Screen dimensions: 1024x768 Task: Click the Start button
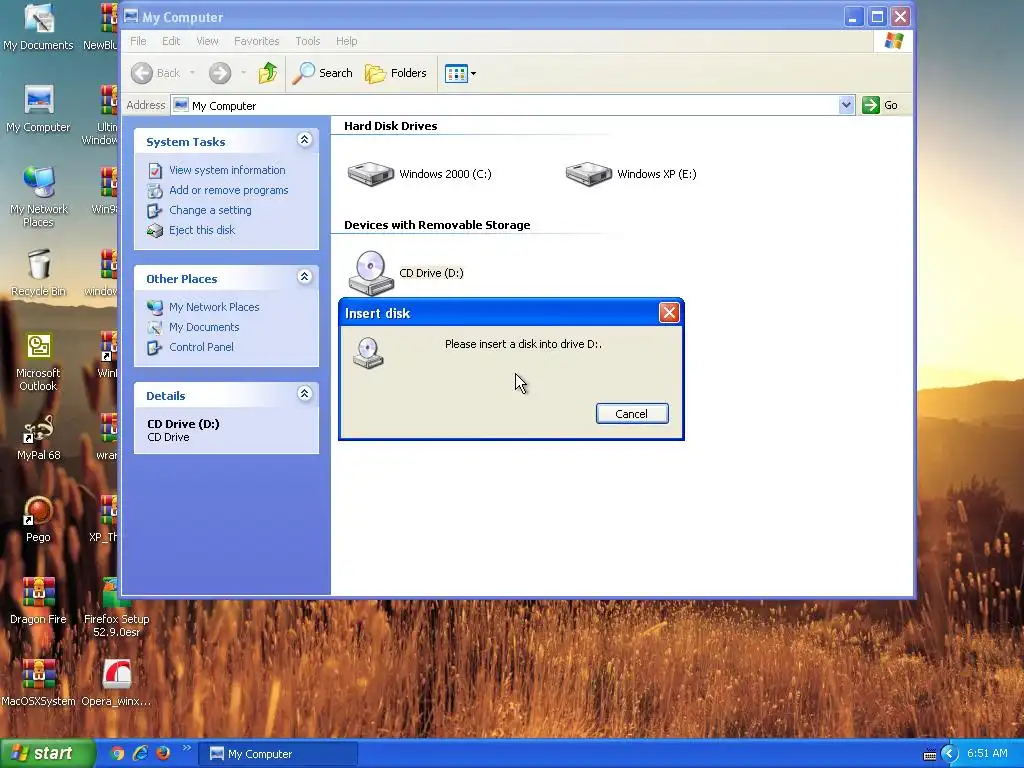[46, 754]
